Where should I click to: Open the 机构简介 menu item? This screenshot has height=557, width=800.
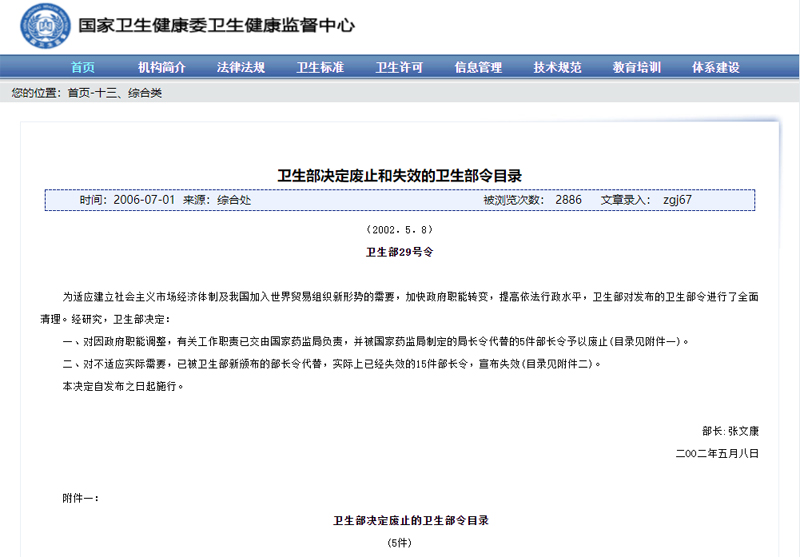162,68
